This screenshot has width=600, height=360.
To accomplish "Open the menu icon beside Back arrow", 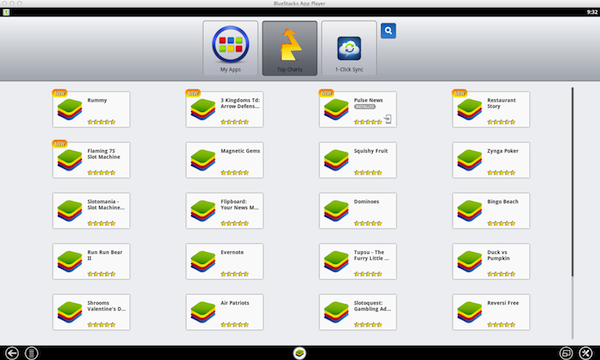I will pyautogui.click(x=31, y=353).
